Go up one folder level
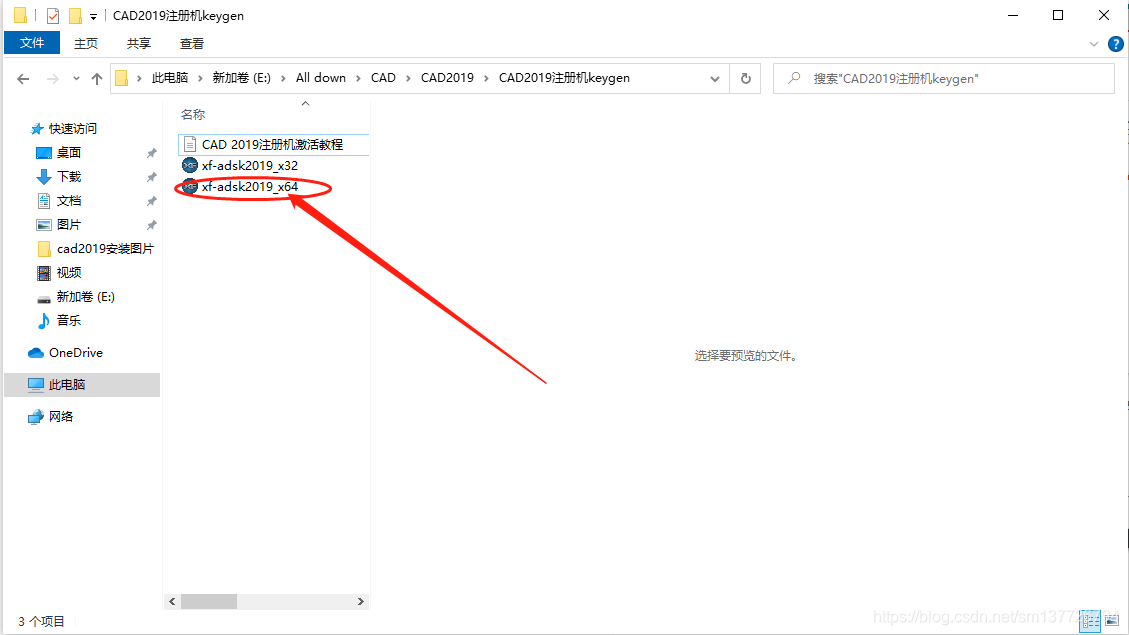 (x=96, y=78)
